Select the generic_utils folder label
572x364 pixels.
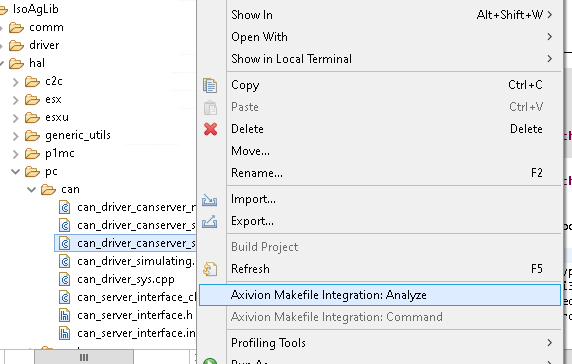click(x=78, y=135)
